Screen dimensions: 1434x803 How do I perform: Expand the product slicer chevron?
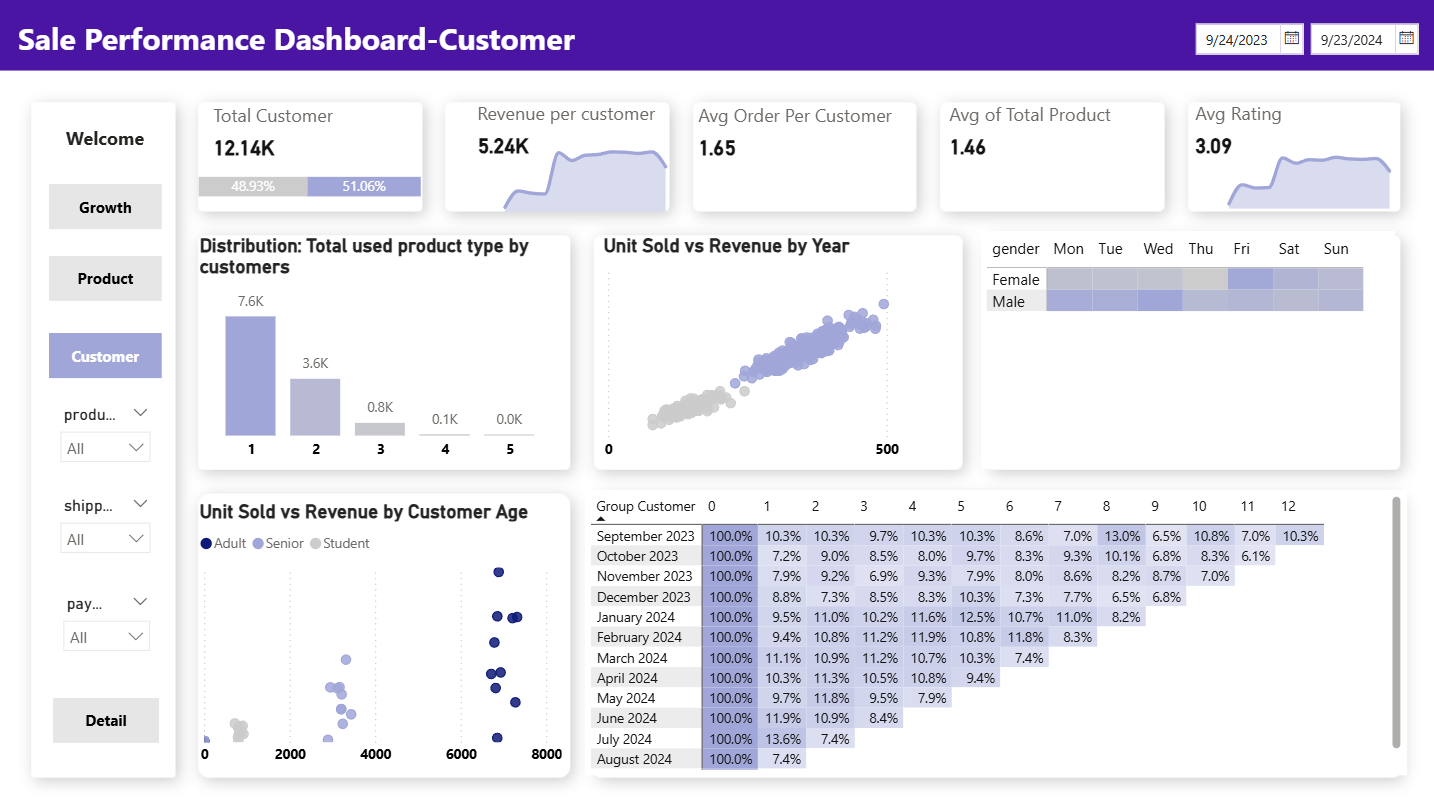140,413
